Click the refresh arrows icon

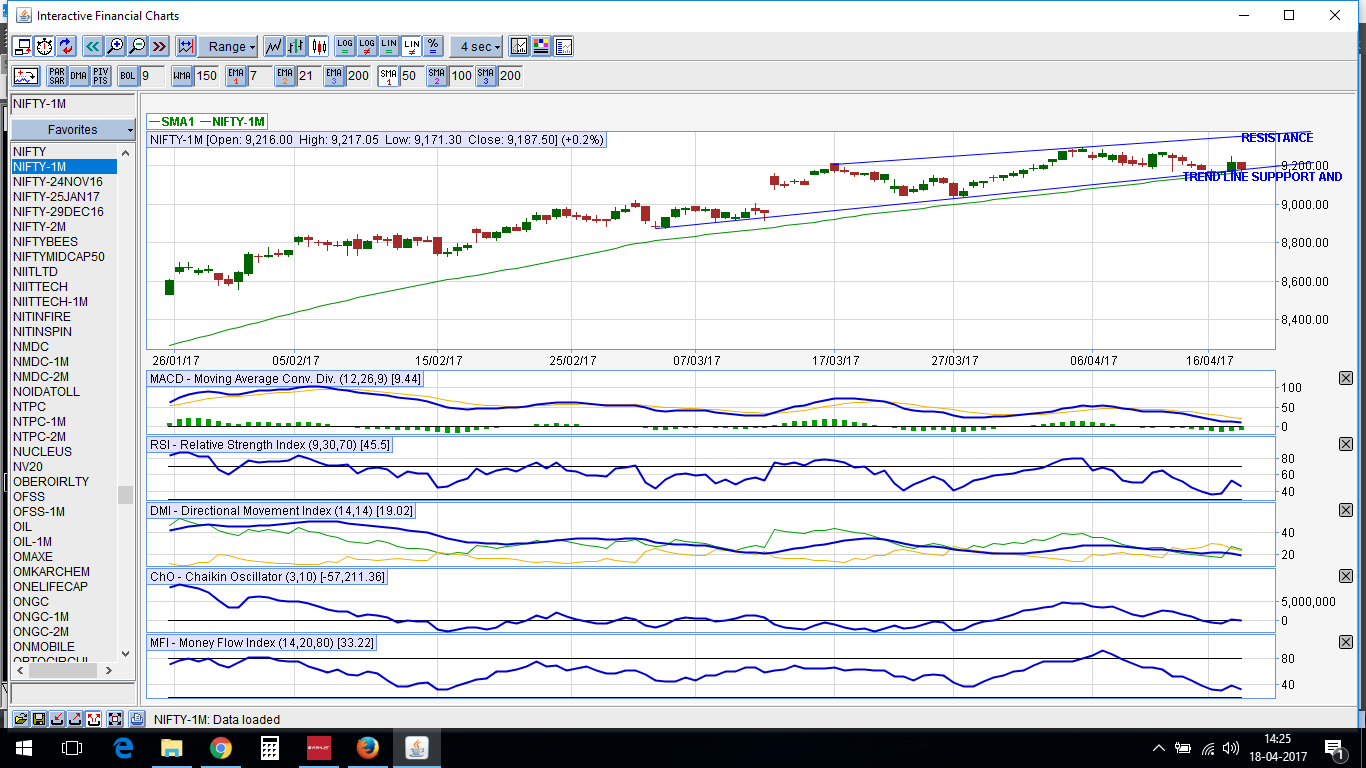click(x=67, y=46)
